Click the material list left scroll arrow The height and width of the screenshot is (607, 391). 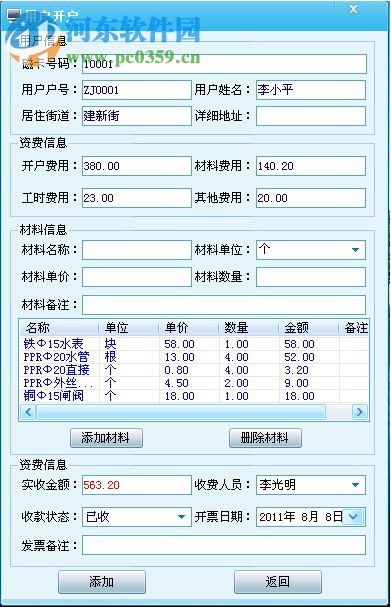tap(28, 412)
